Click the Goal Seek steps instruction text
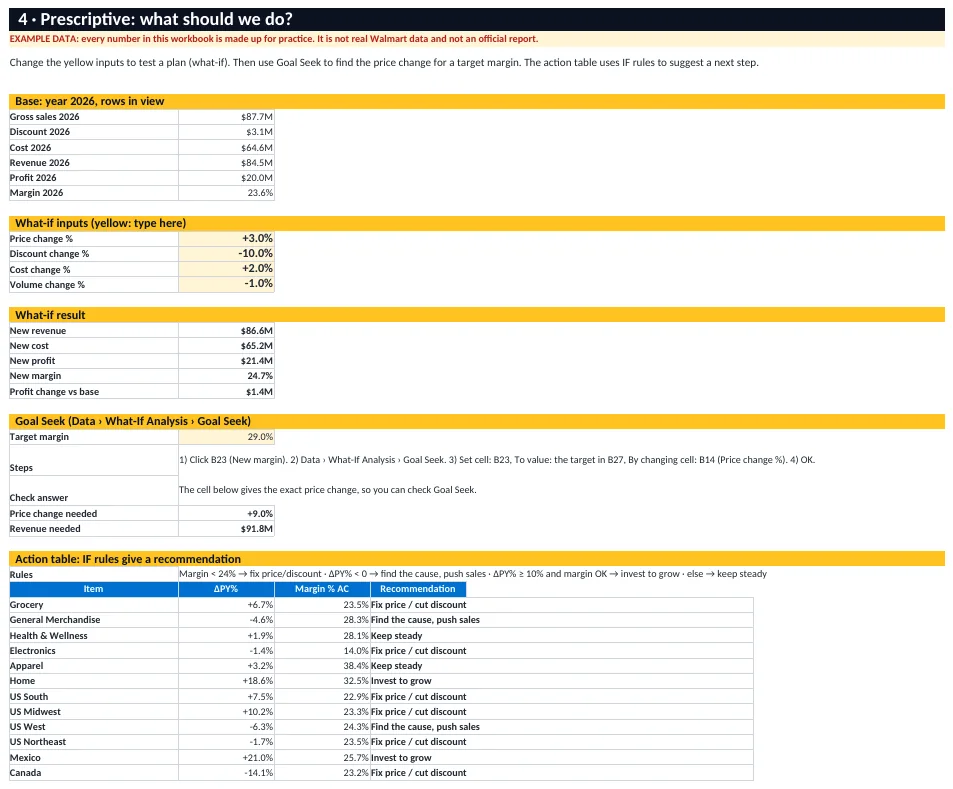Image resolution: width=953 pixels, height=789 pixels. (497, 460)
